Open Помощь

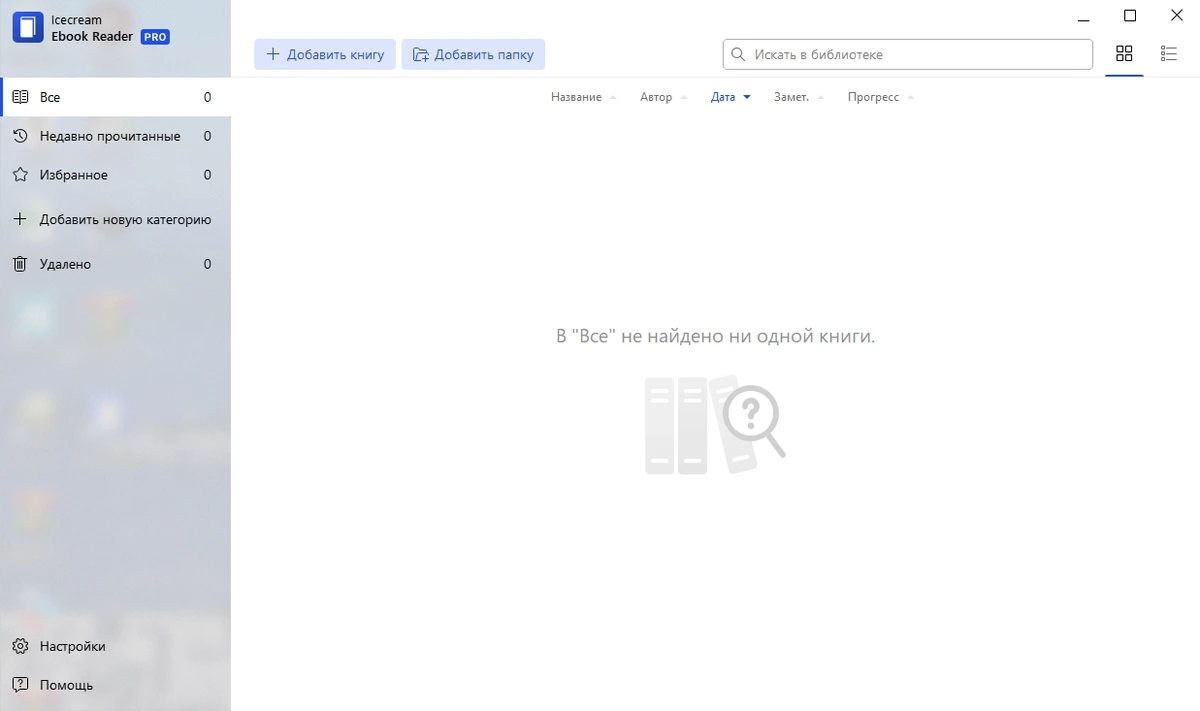(115, 685)
